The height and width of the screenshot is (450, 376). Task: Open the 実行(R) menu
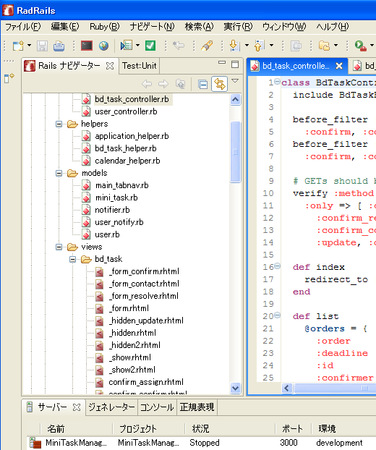pos(238,27)
